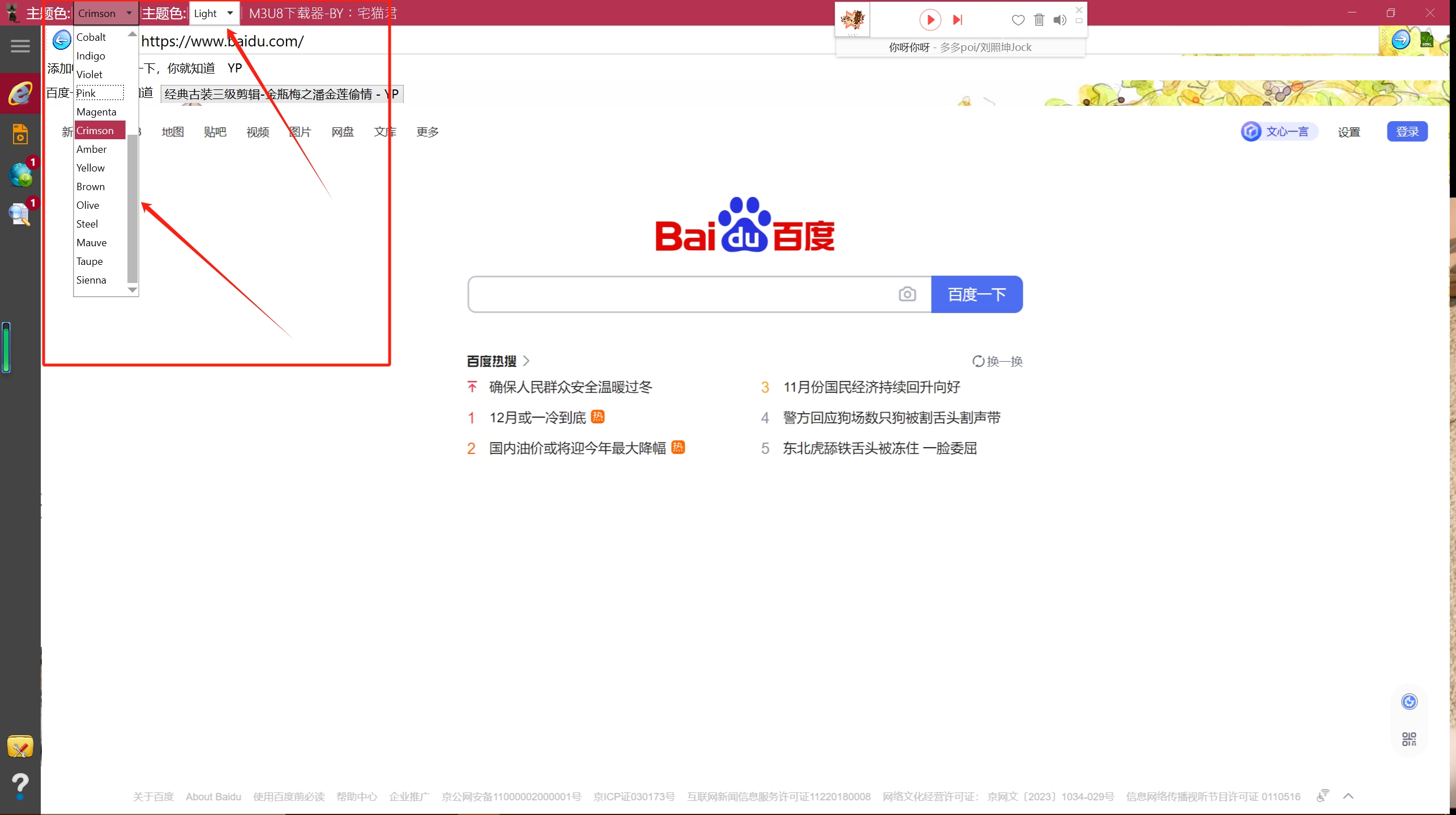
Task: Open the Crimson theme color combo box
Action: pos(105,13)
